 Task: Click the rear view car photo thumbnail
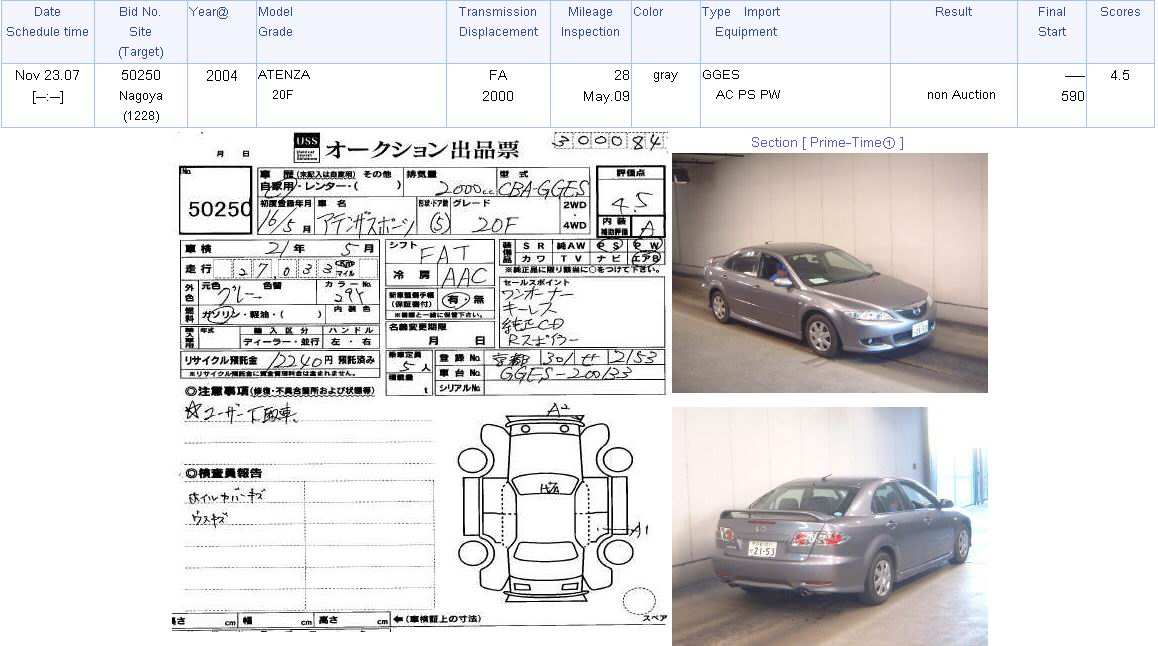pyautogui.click(x=829, y=526)
